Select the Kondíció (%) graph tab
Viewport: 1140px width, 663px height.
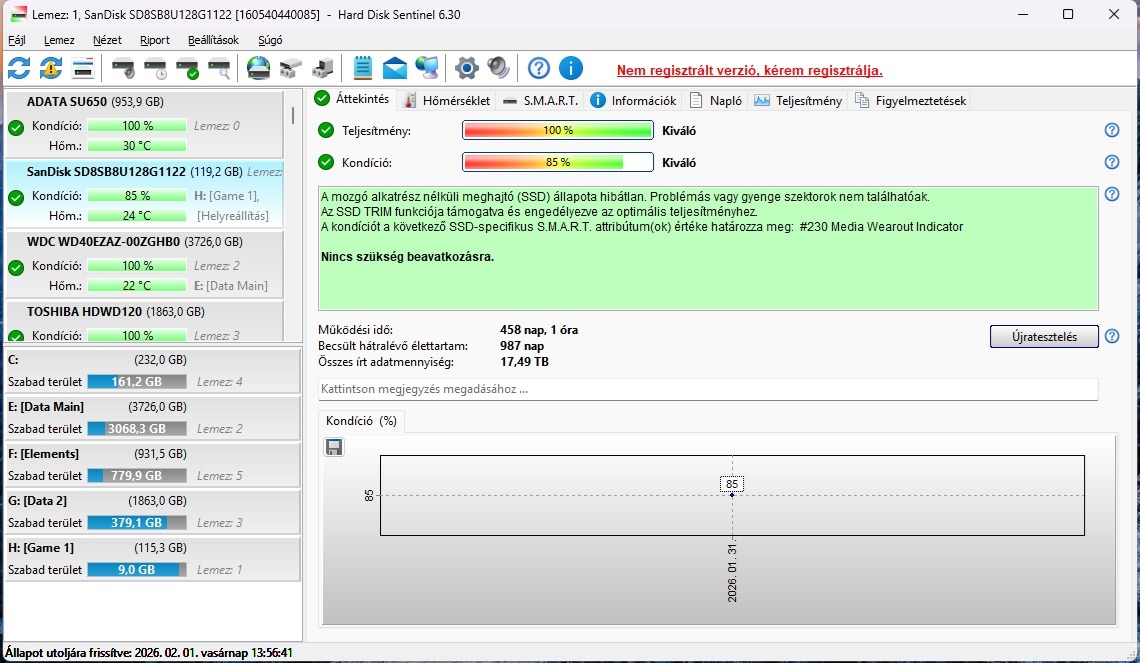pos(361,421)
